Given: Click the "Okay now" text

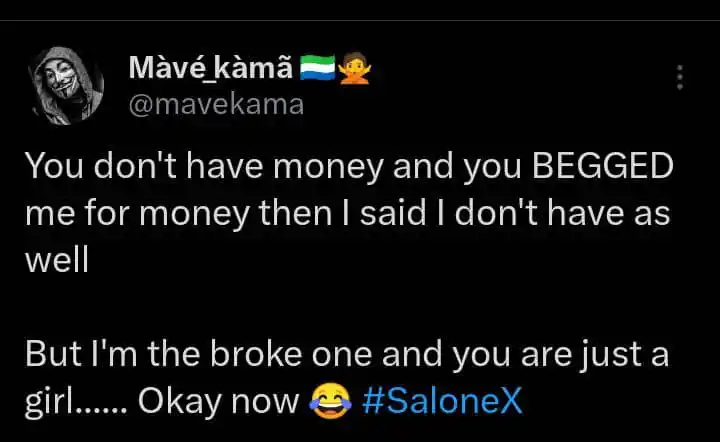Looking at the screenshot, I should pos(218,400).
